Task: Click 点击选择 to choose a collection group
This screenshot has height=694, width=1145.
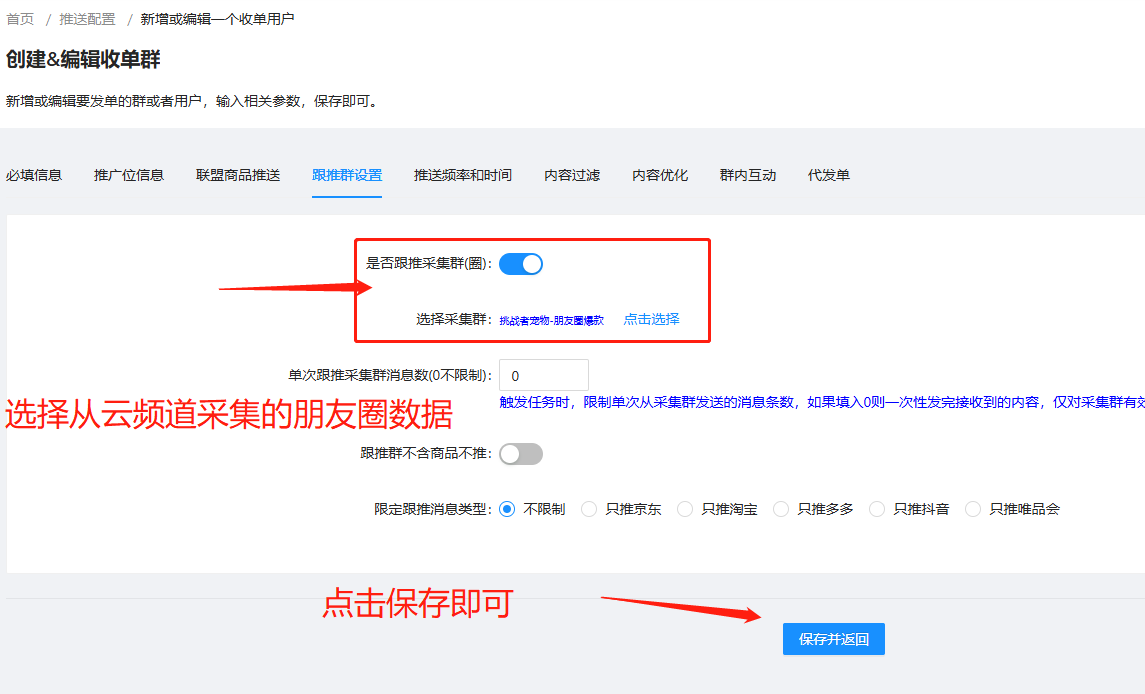Action: click(x=652, y=319)
